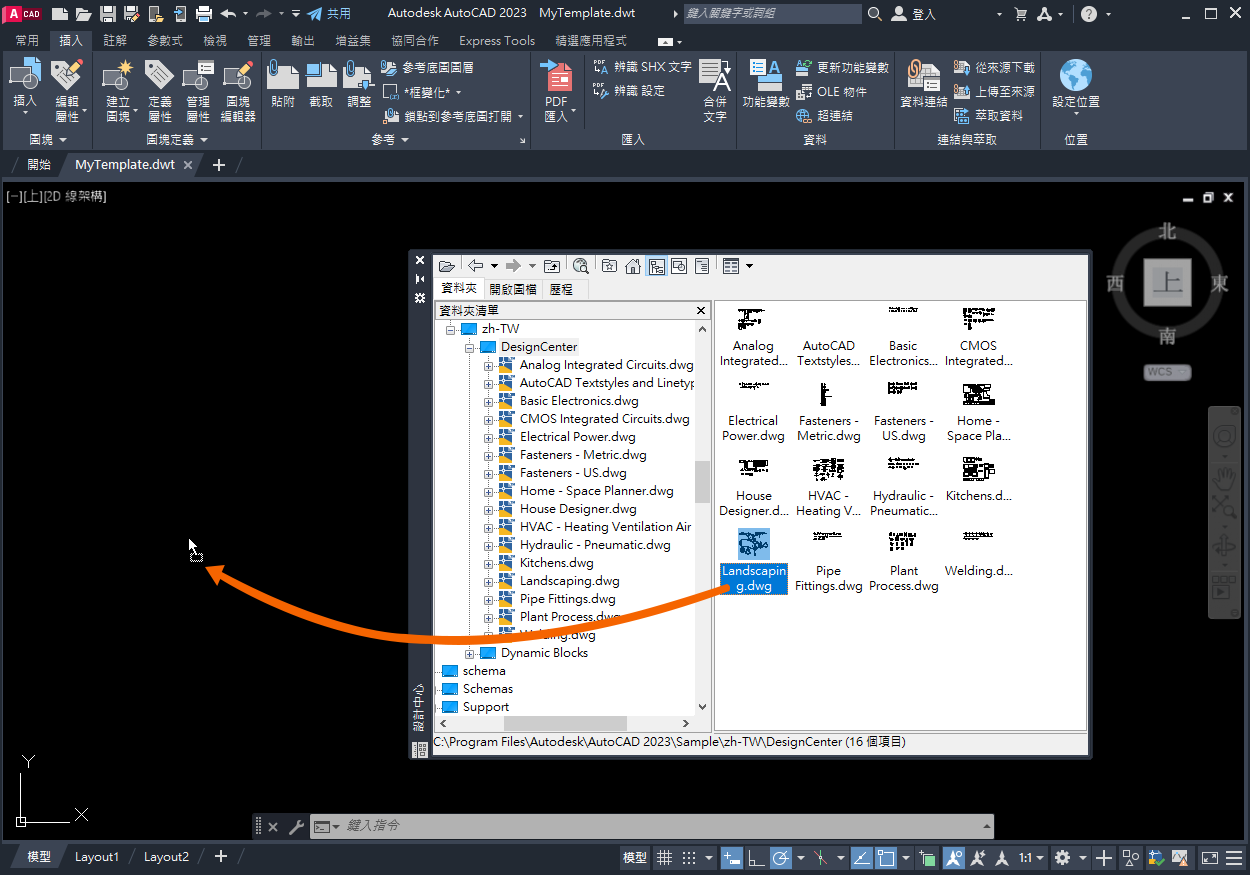This screenshot has height=875, width=1250.
Task: Click the Undo arrow in quick access toolbar
Action: click(228, 14)
